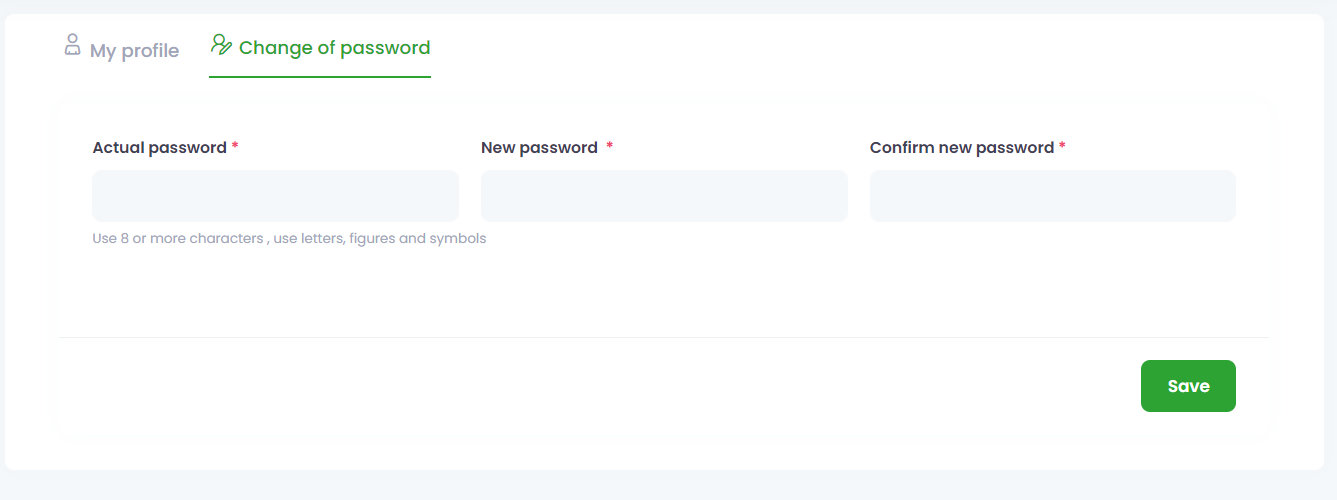This screenshot has width=1337, height=500.
Task: Click the person icon beside My profile
Action: 72,44
